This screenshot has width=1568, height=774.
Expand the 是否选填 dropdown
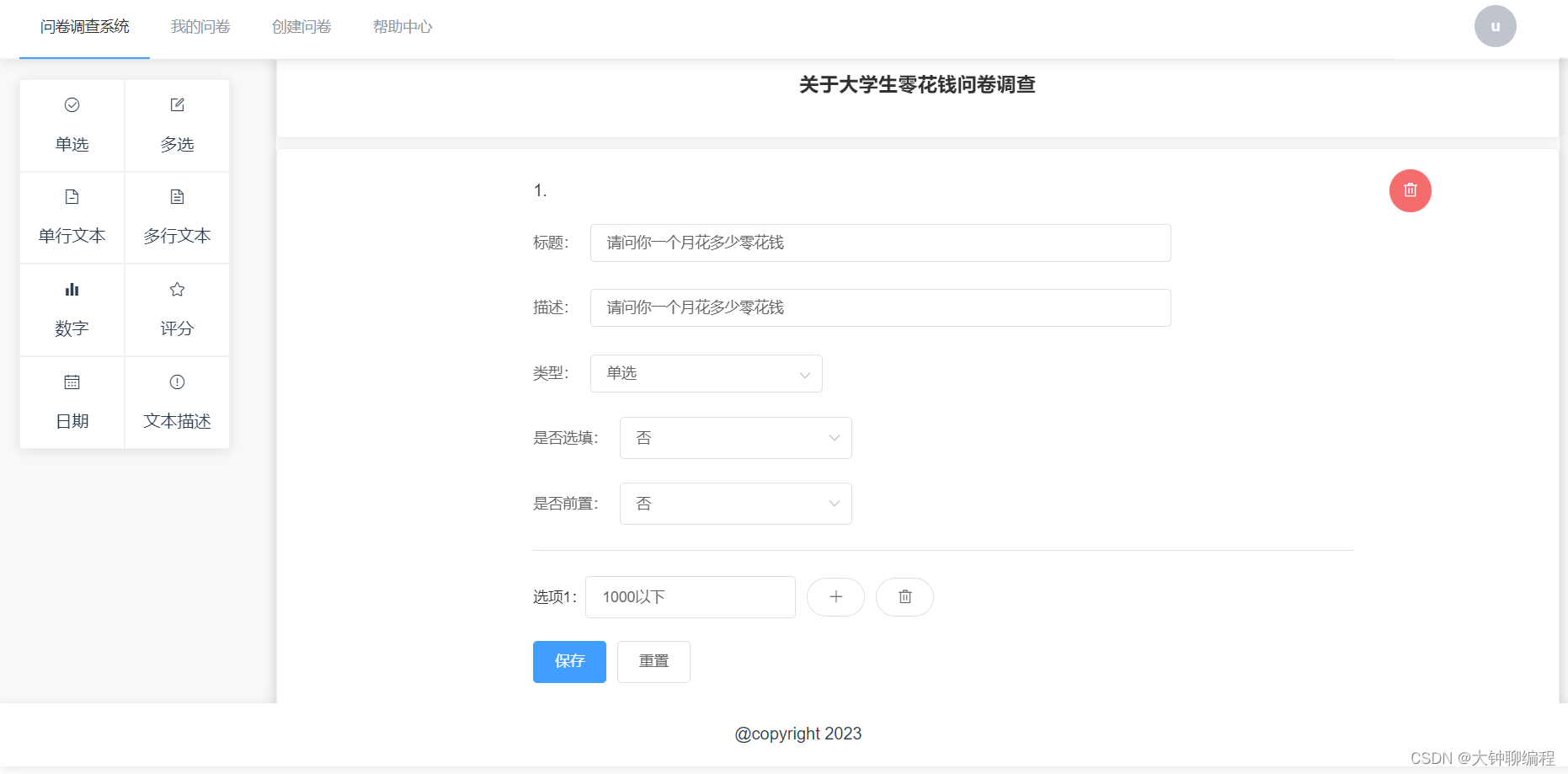coord(736,438)
